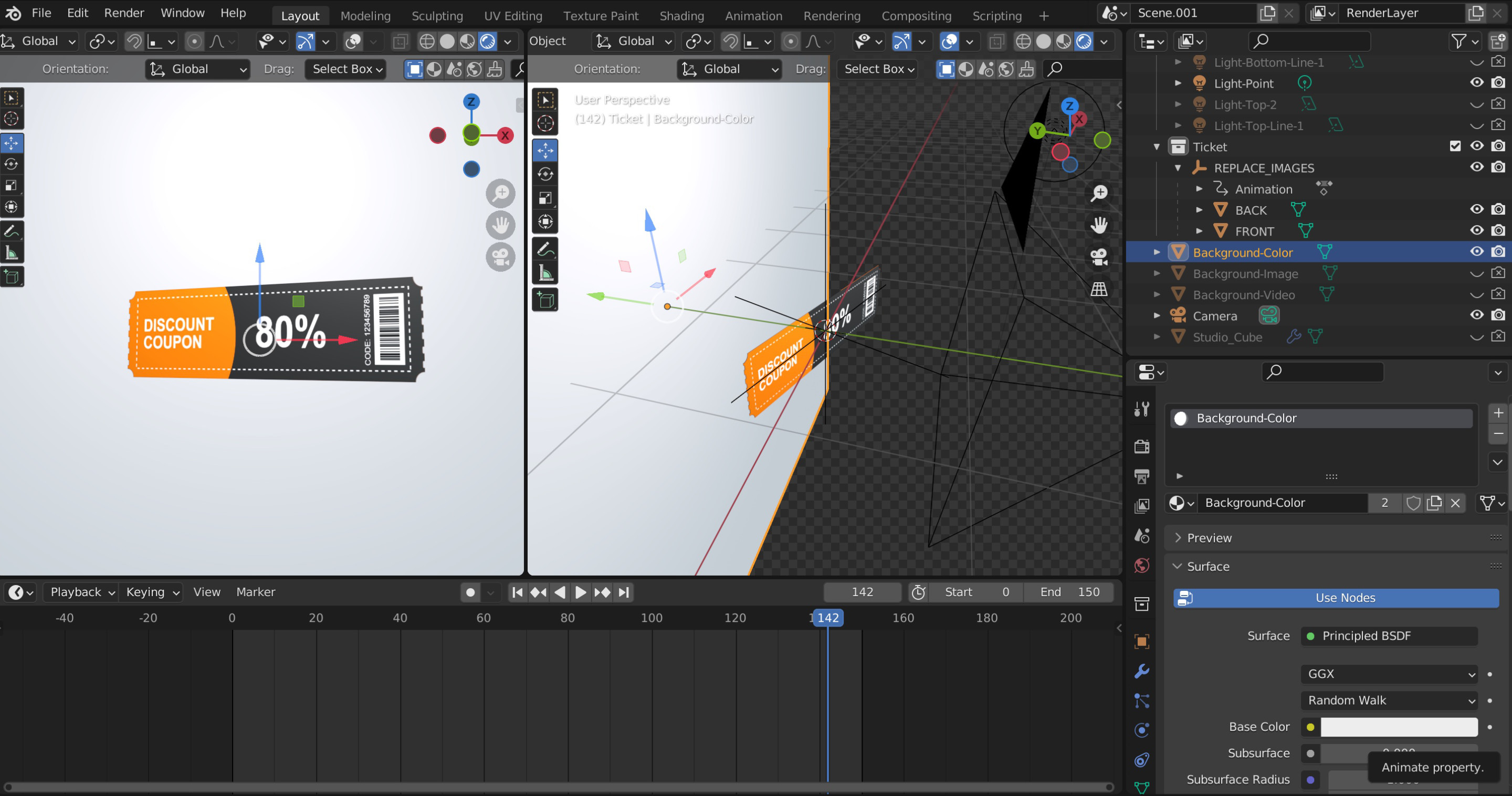The height and width of the screenshot is (796, 1512).
Task: Open the GGX distribution dropdown
Action: pyautogui.click(x=1389, y=674)
